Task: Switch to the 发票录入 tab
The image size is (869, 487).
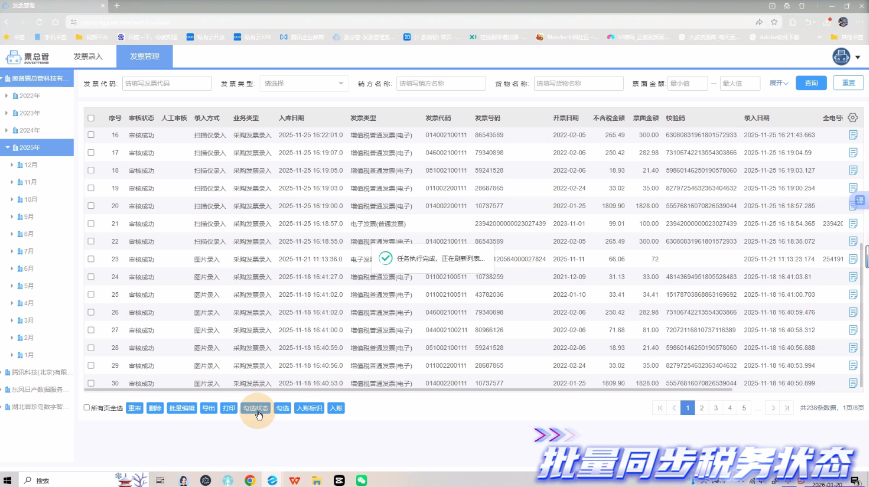Action: coord(88,57)
